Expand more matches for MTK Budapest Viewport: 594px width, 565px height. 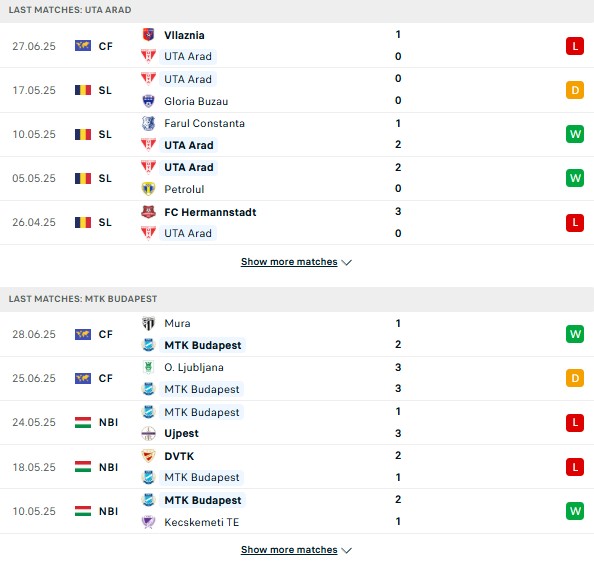click(x=296, y=550)
